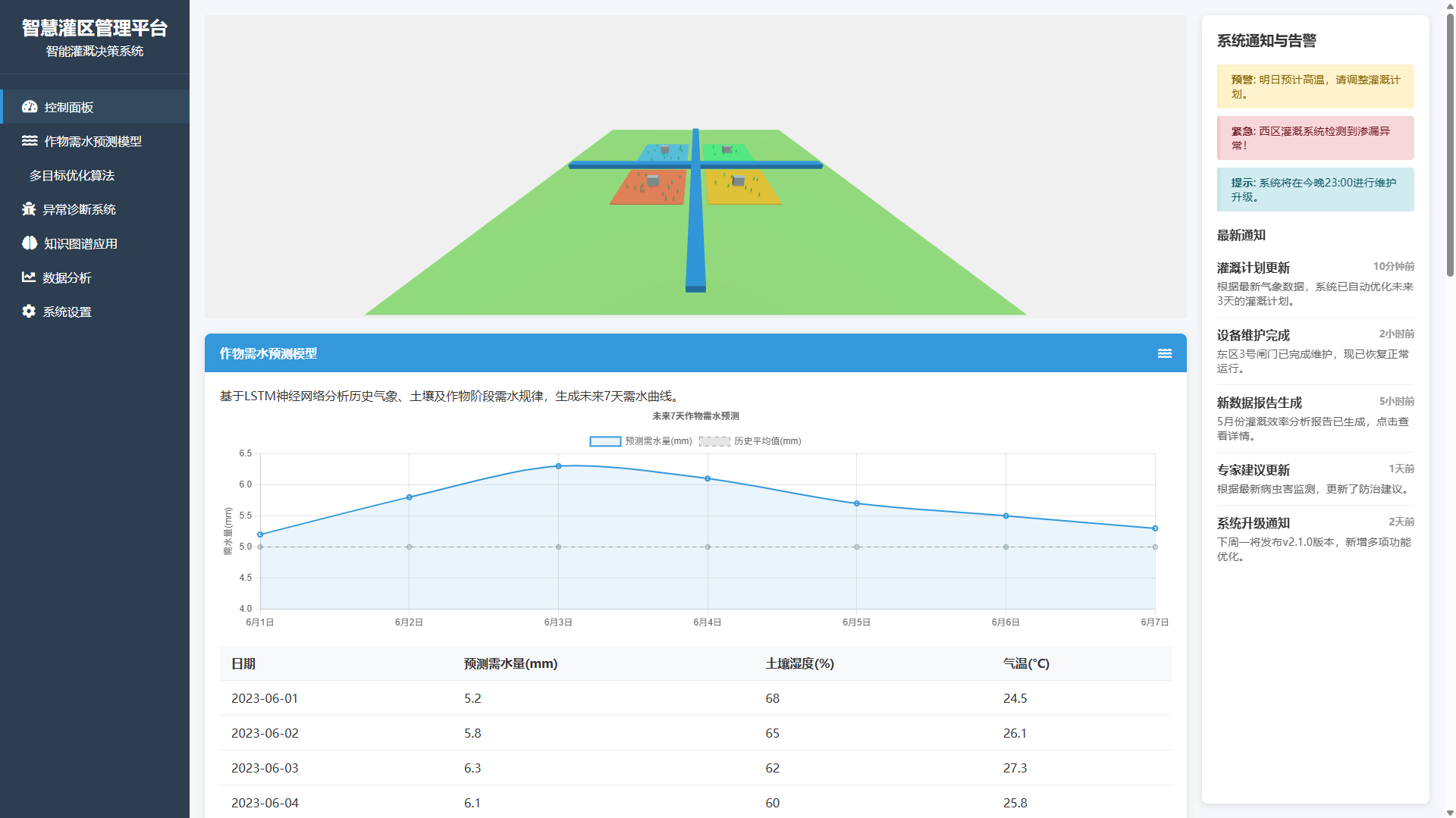Click the water waves icon in sidebar
This screenshot has width=1456, height=818.
30,141
